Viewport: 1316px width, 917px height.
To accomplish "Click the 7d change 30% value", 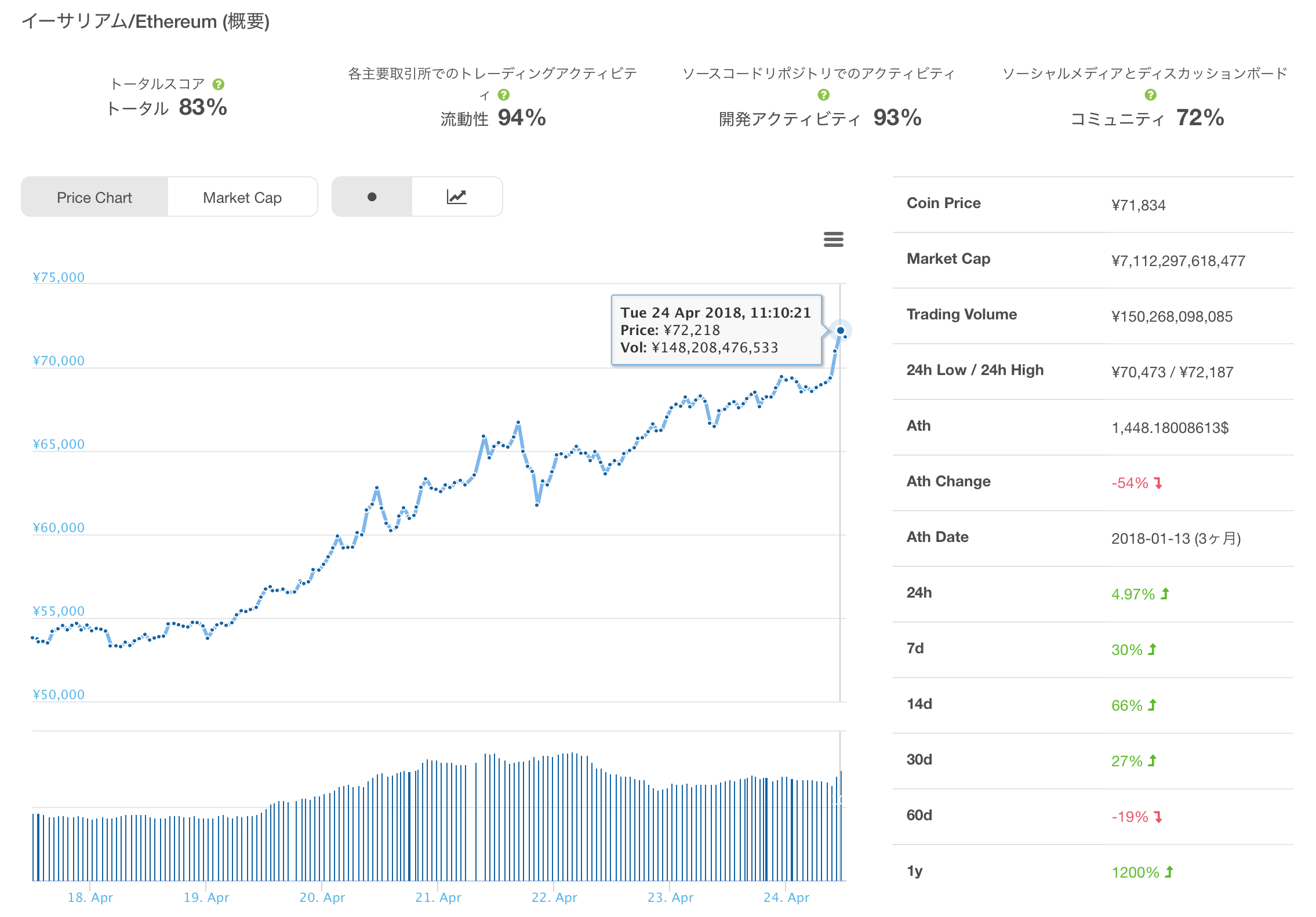I will (x=1134, y=650).
